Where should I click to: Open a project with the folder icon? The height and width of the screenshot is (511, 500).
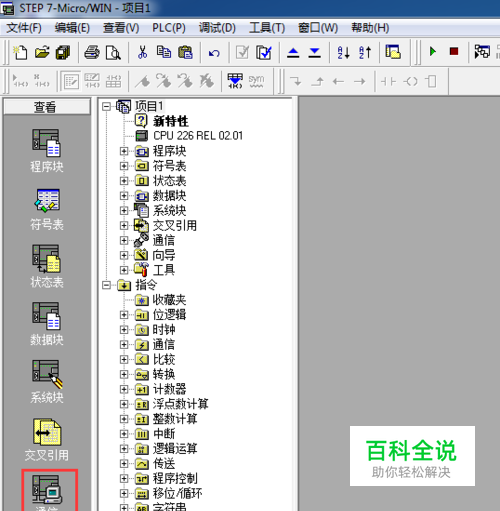(42, 52)
